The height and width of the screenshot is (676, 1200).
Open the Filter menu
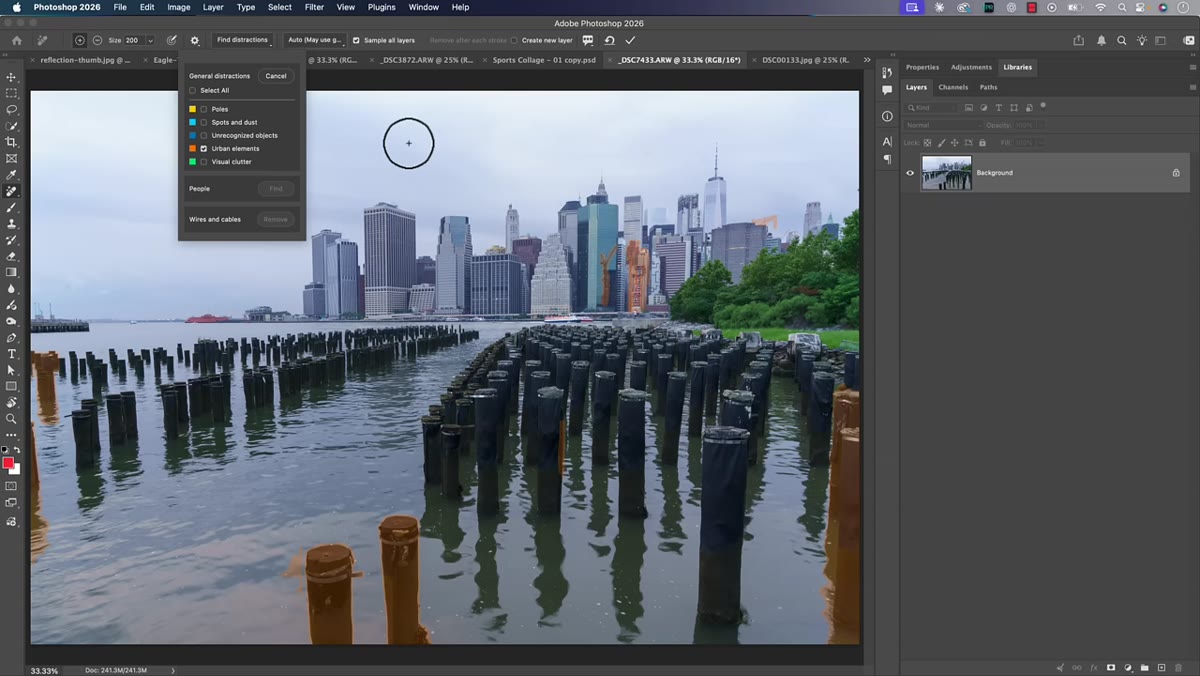pyautogui.click(x=314, y=7)
